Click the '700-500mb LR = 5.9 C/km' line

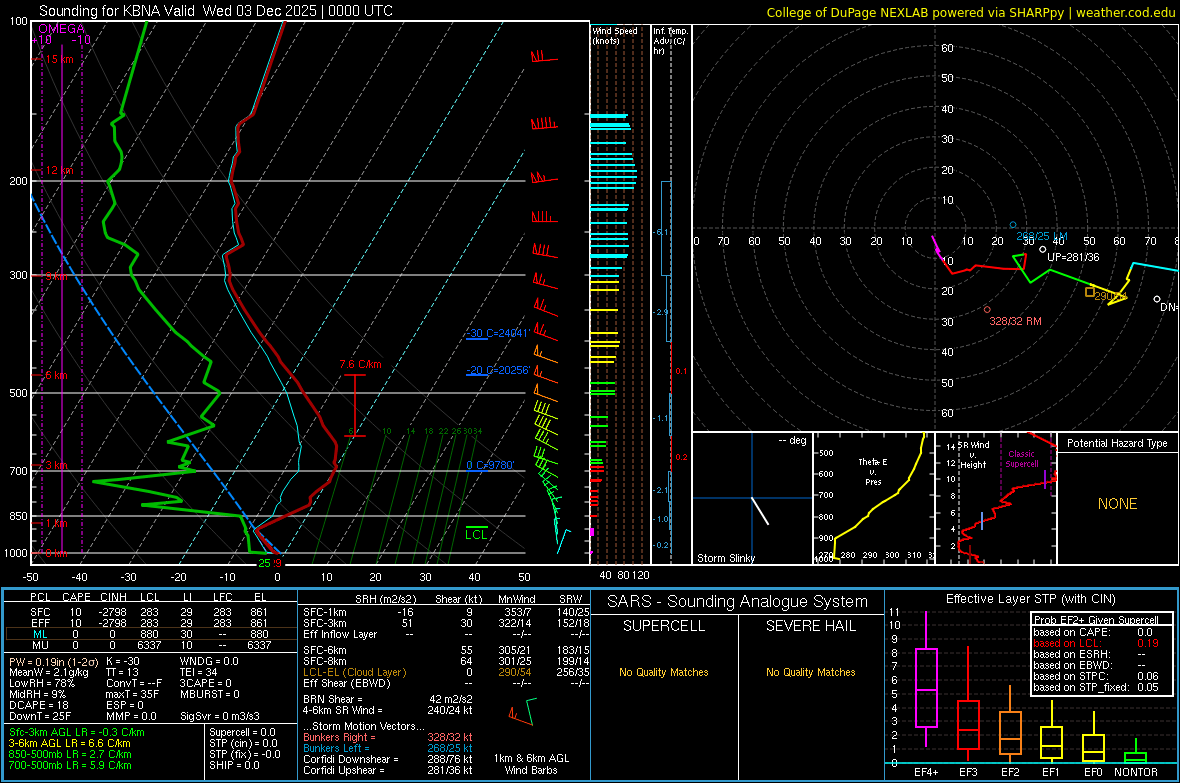[x=70, y=766]
